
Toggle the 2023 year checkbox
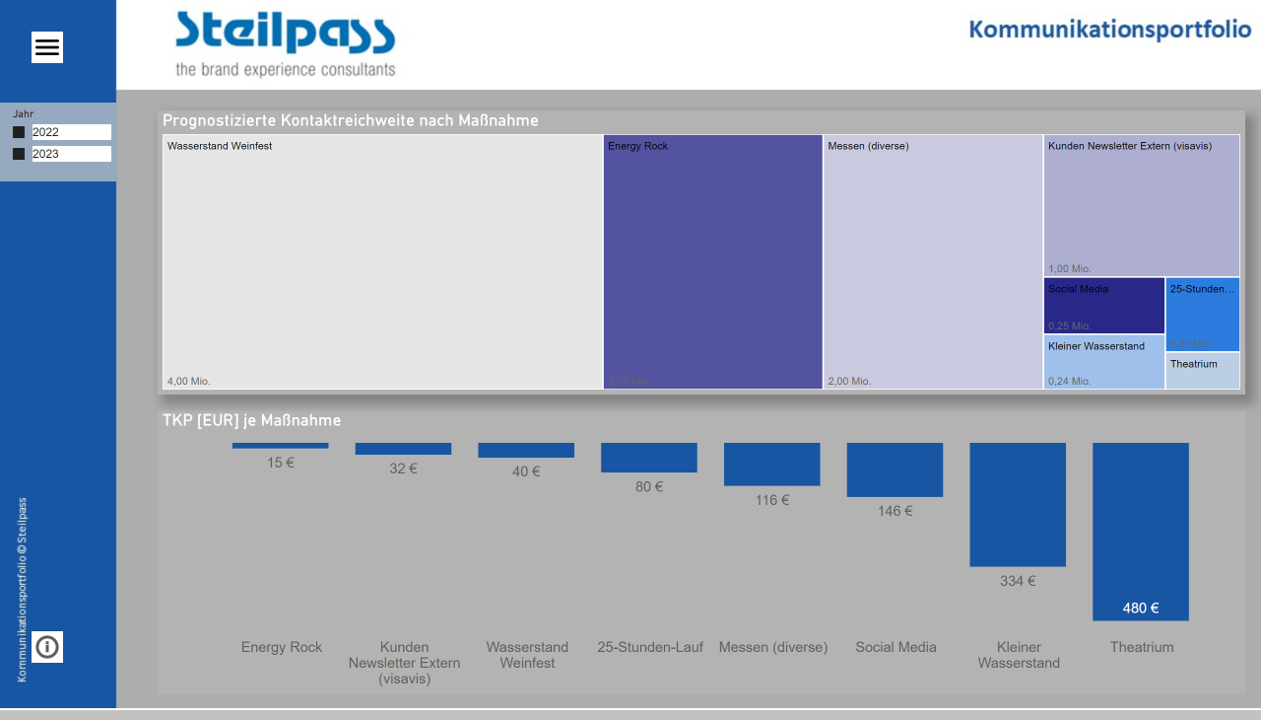click(x=19, y=154)
